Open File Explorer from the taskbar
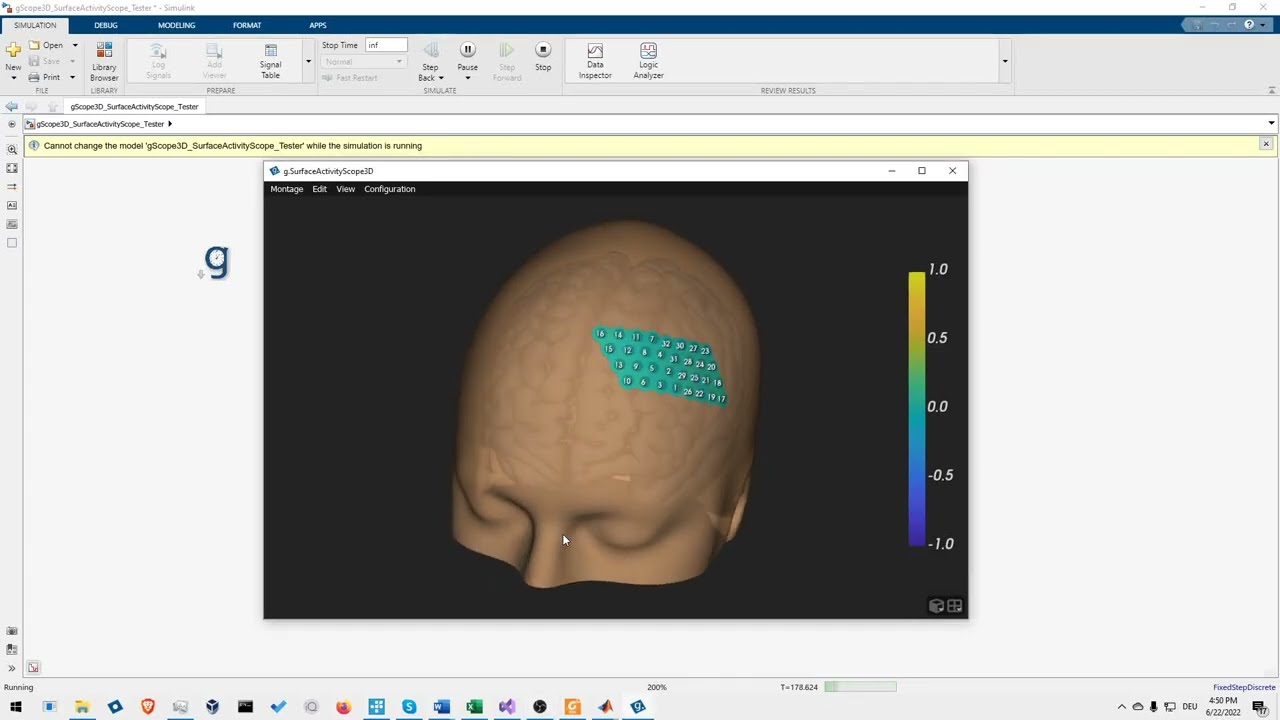This screenshot has height=720, width=1280. (82, 707)
